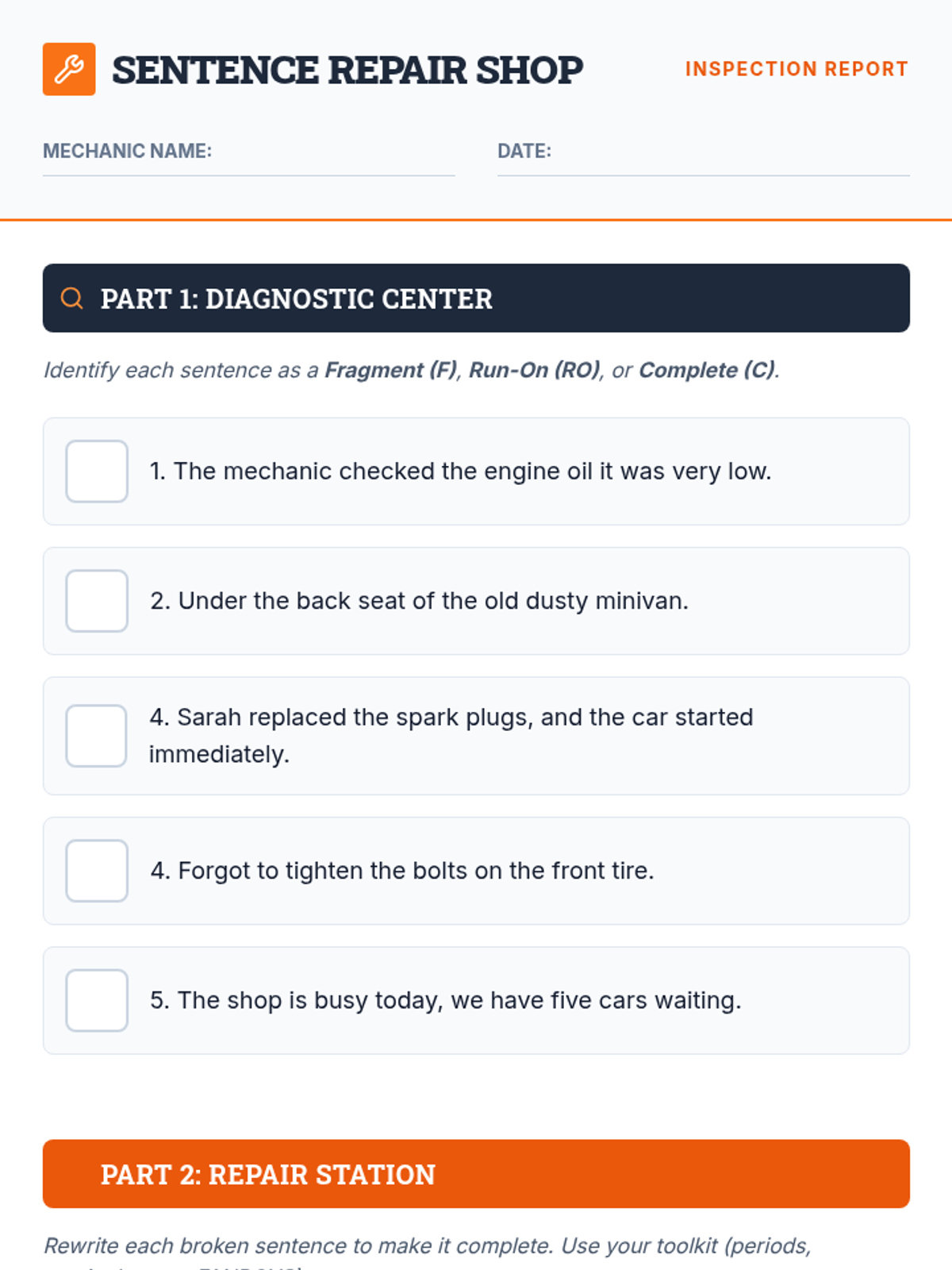
Task: Click the magnifier icon beside Part 1
Action: coord(72,298)
